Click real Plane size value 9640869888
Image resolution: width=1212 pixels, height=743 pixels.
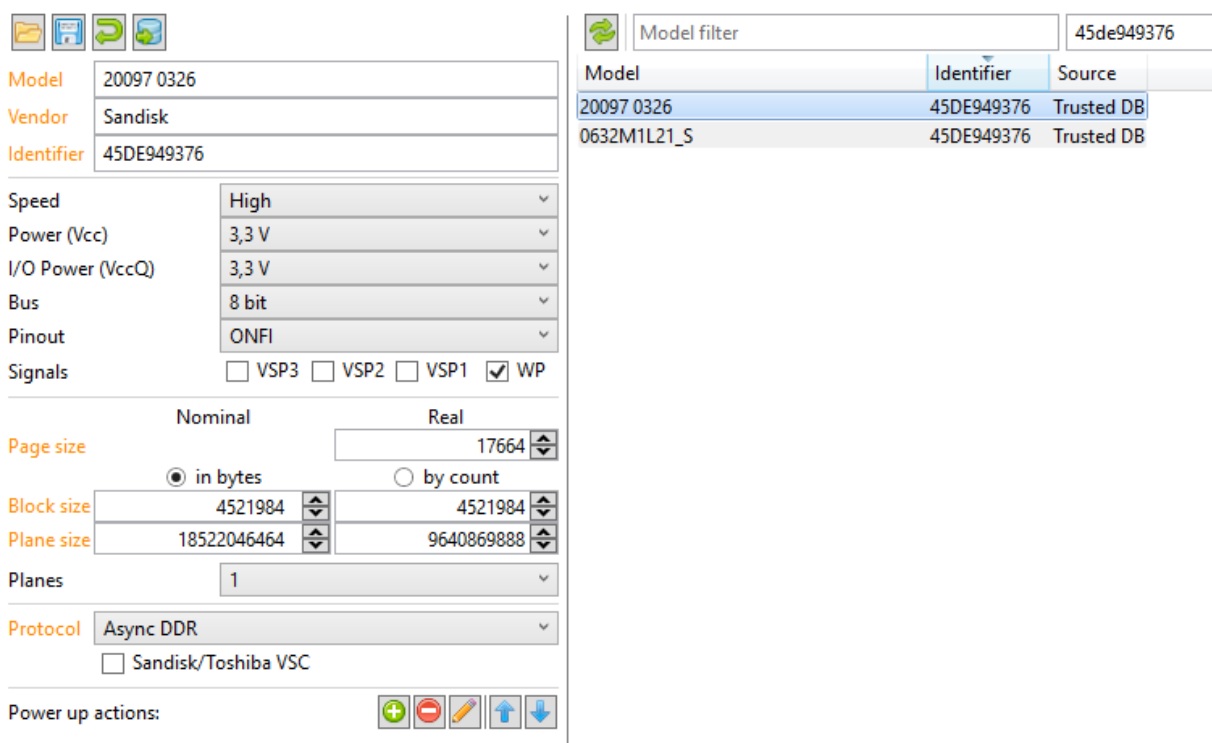pos(479,540)
